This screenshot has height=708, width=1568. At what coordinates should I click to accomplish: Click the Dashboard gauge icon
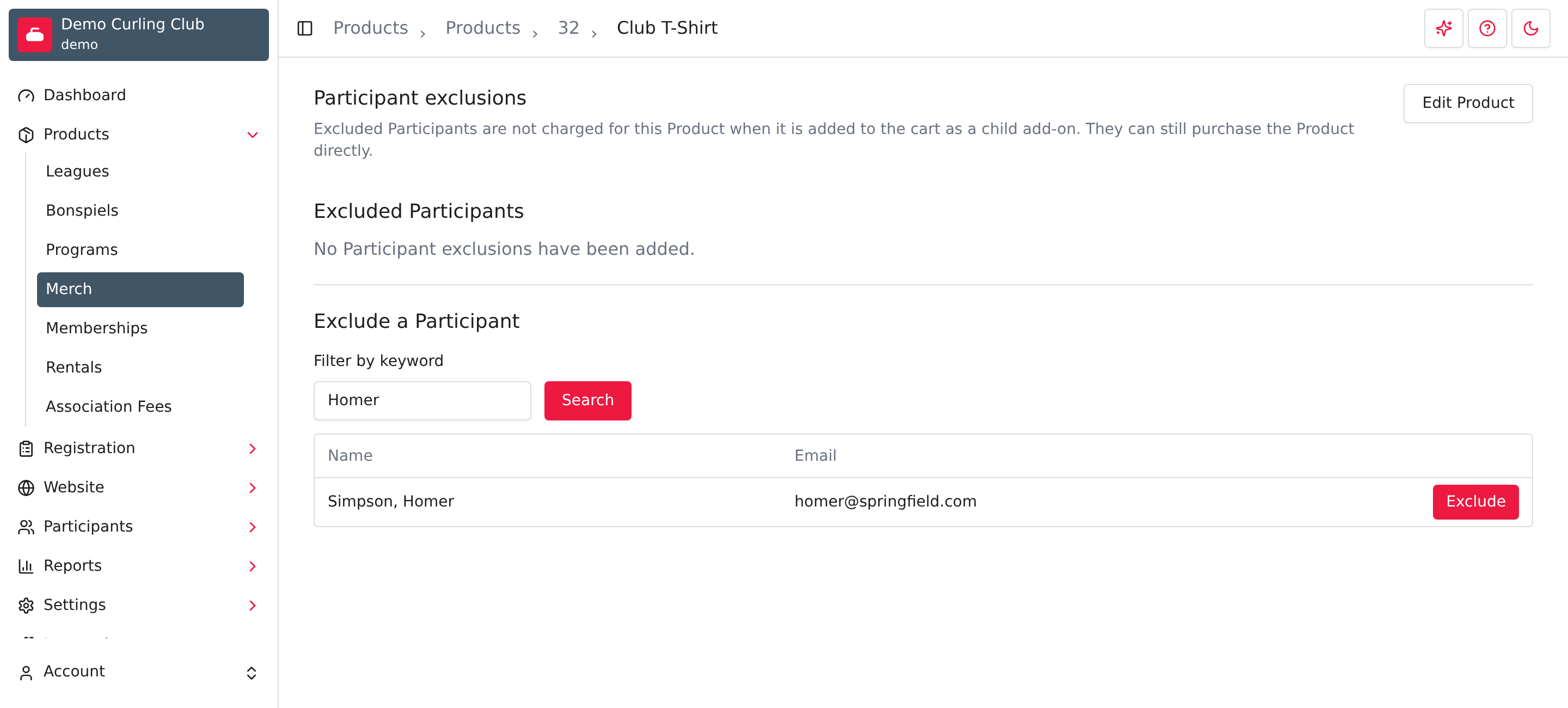[x=26, y=95]
